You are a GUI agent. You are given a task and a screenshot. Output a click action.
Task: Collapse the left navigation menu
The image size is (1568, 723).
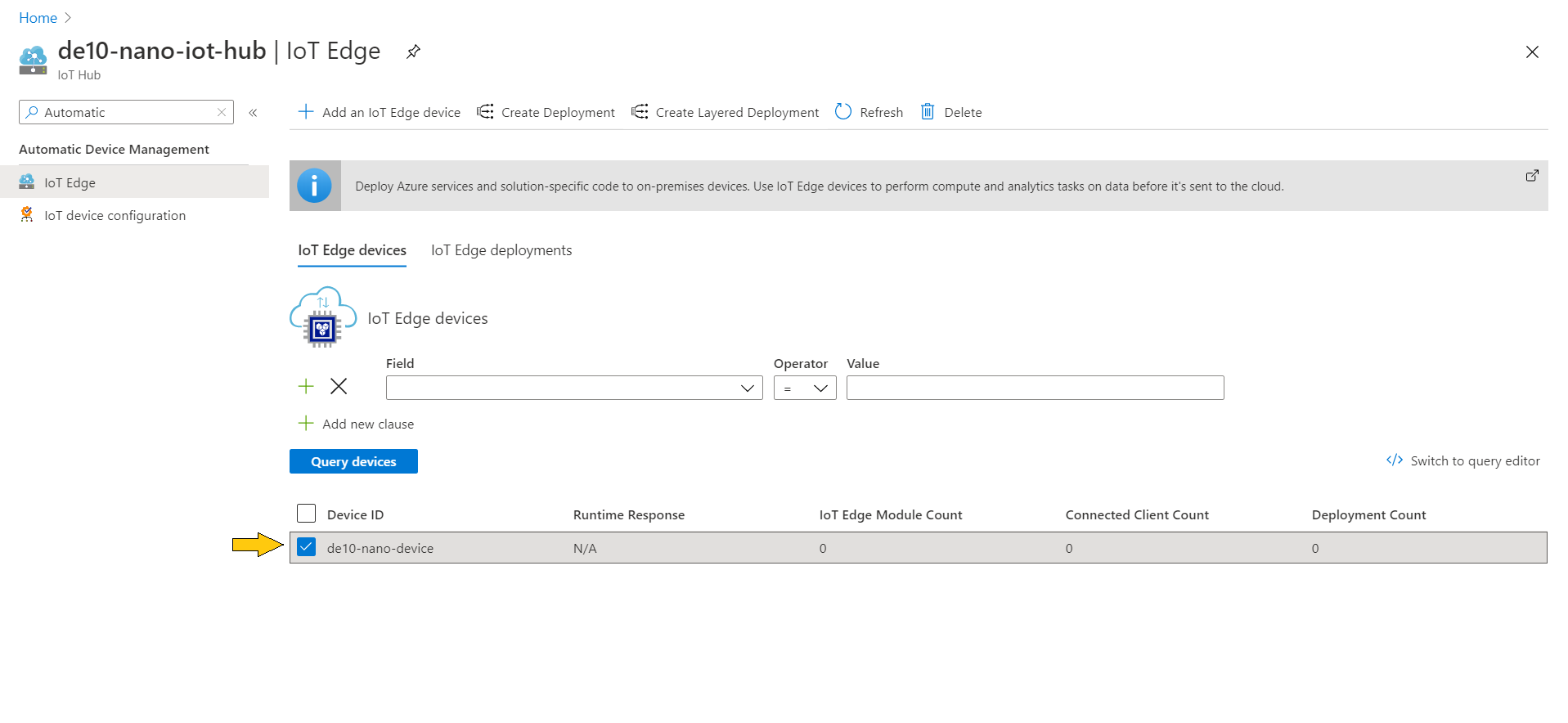254,113
